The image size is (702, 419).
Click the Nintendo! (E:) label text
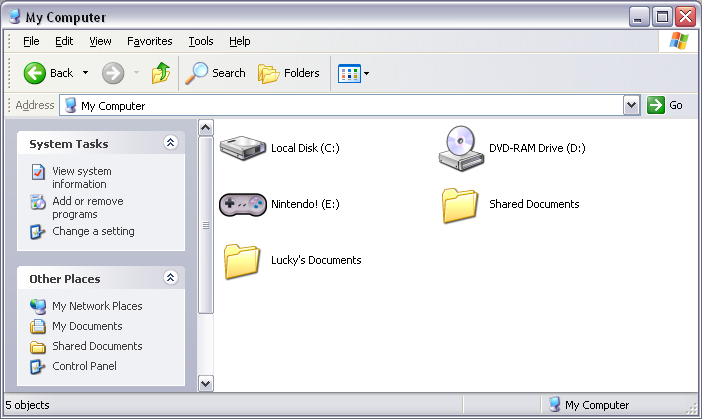click(305, 204)
